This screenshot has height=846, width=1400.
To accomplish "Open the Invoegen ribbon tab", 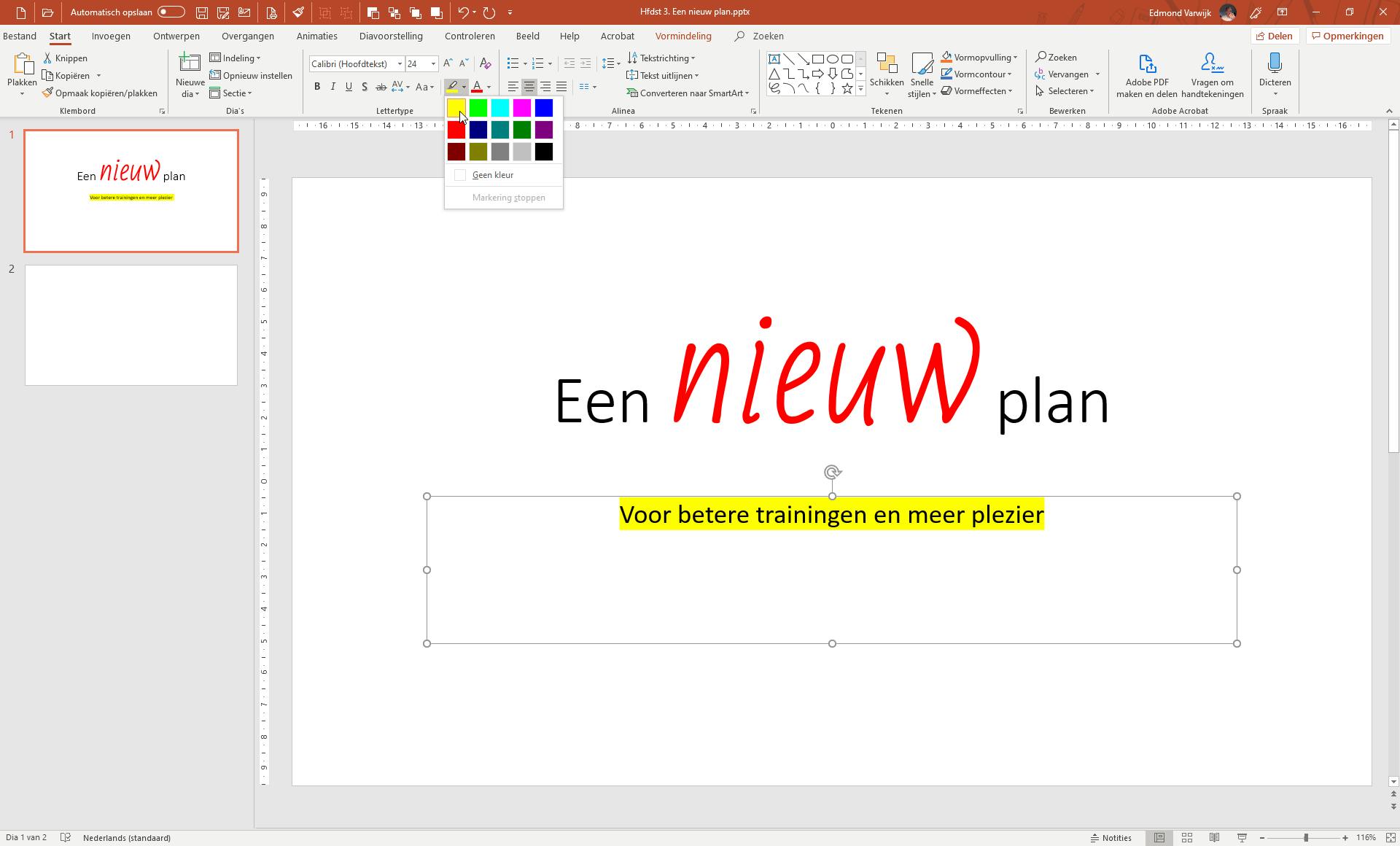I will 111,36.
